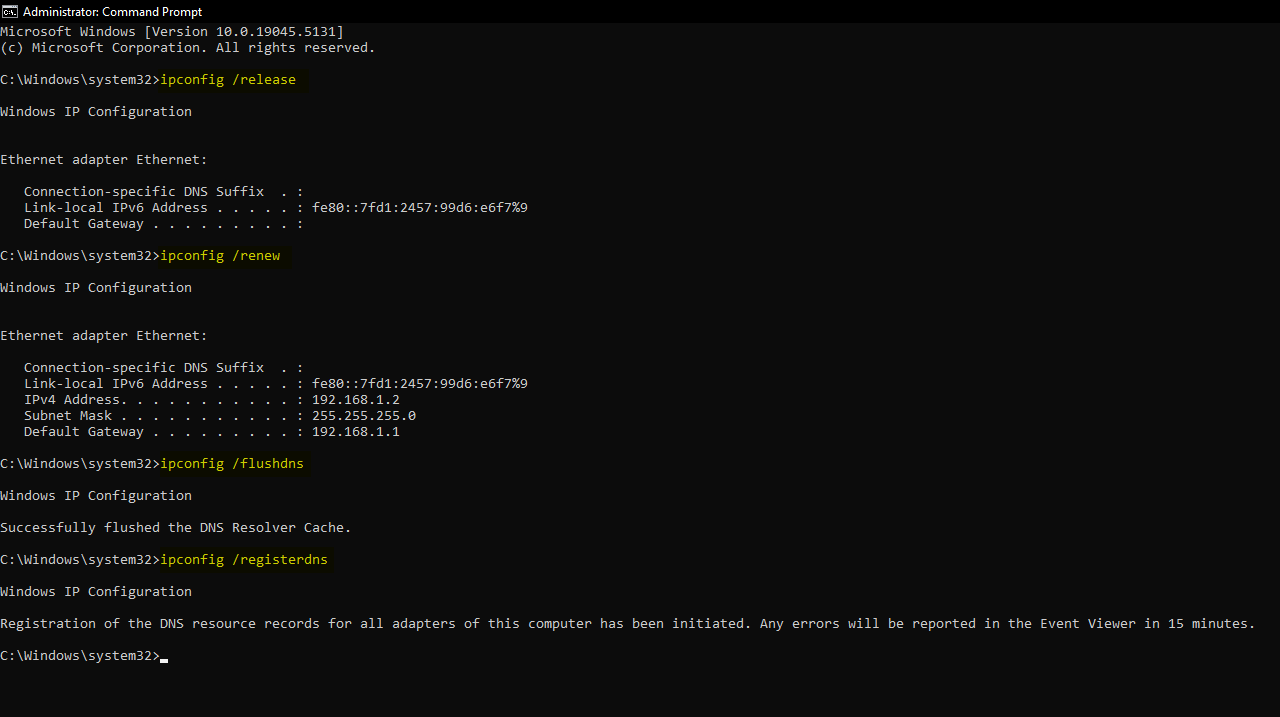Click the 'Connection-specific DNS Suffix' line after renew
Image resolution: width=1280 pixels, height=717 pixels.
163,368
